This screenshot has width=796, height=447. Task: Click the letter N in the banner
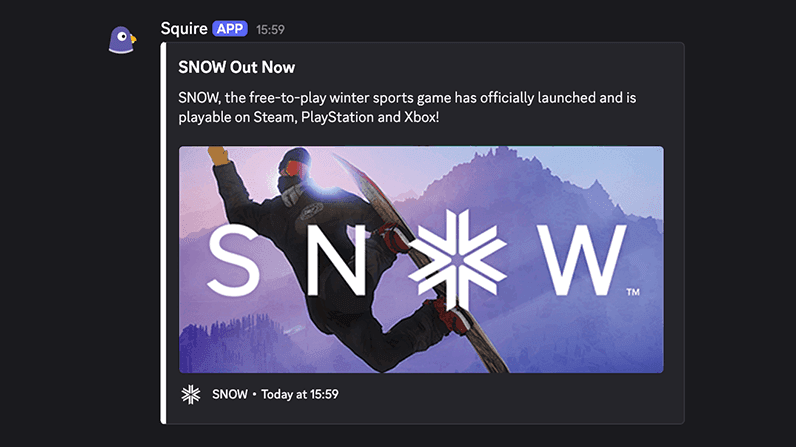(336, 260)
